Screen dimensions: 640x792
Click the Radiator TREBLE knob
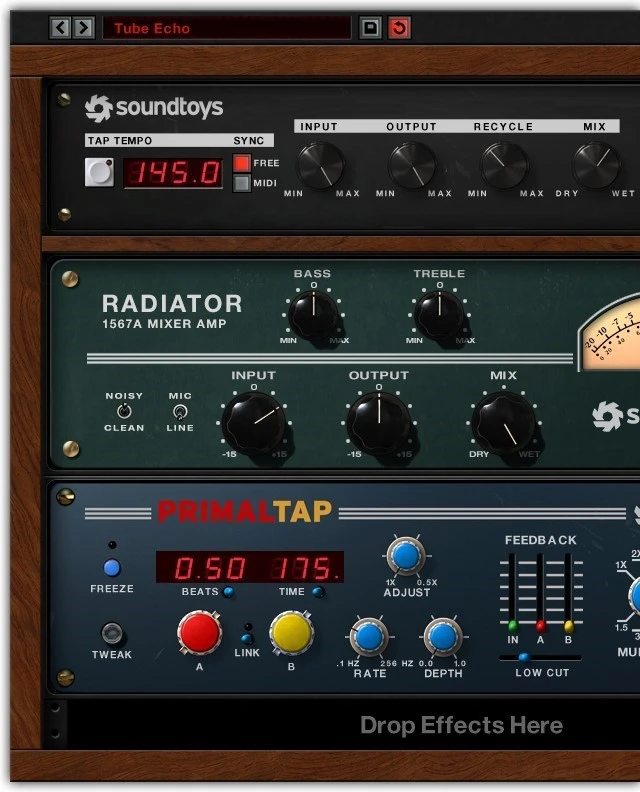coord(439,315)
